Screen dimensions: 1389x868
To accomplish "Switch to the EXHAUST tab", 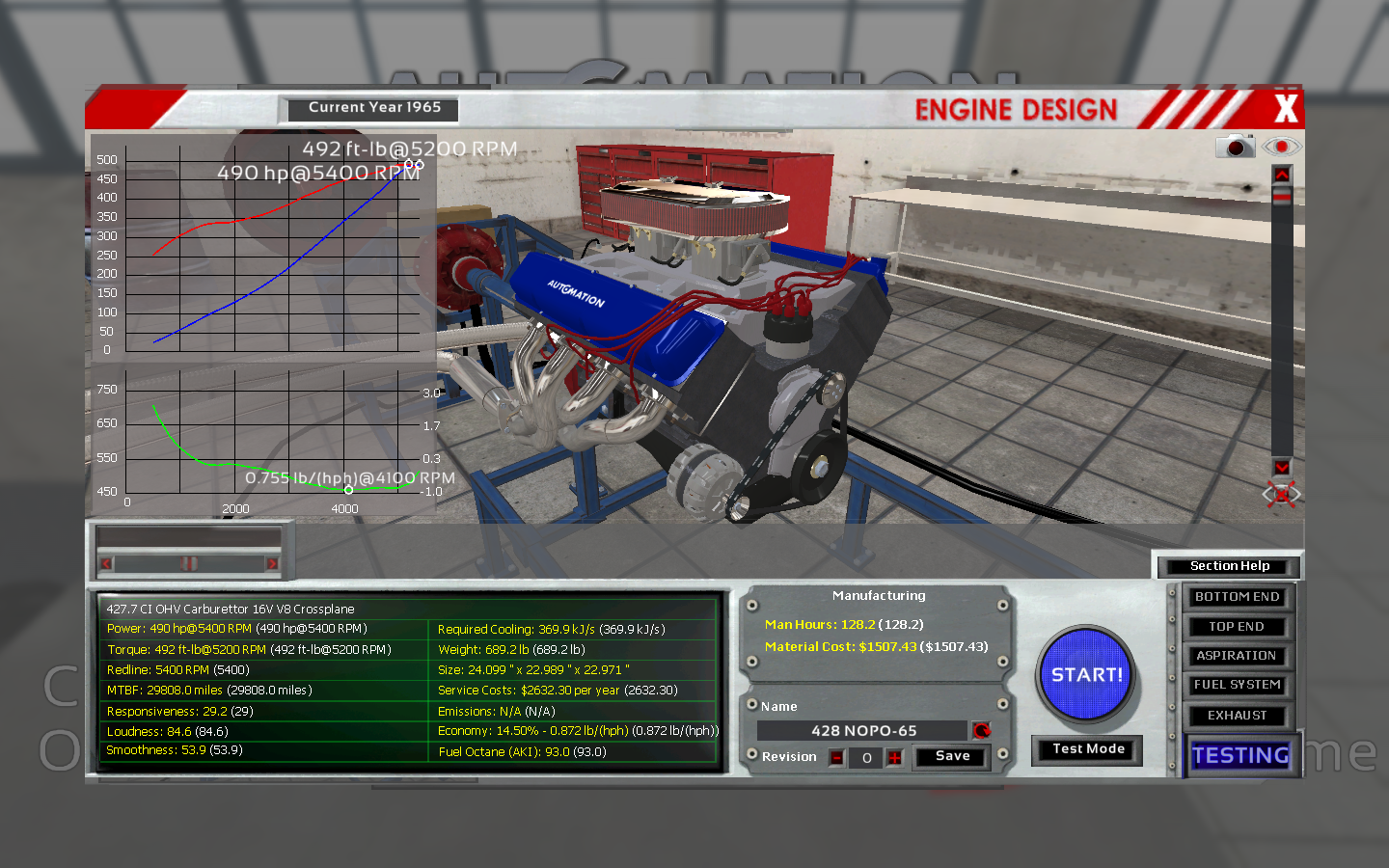I will pos(1237,716).
